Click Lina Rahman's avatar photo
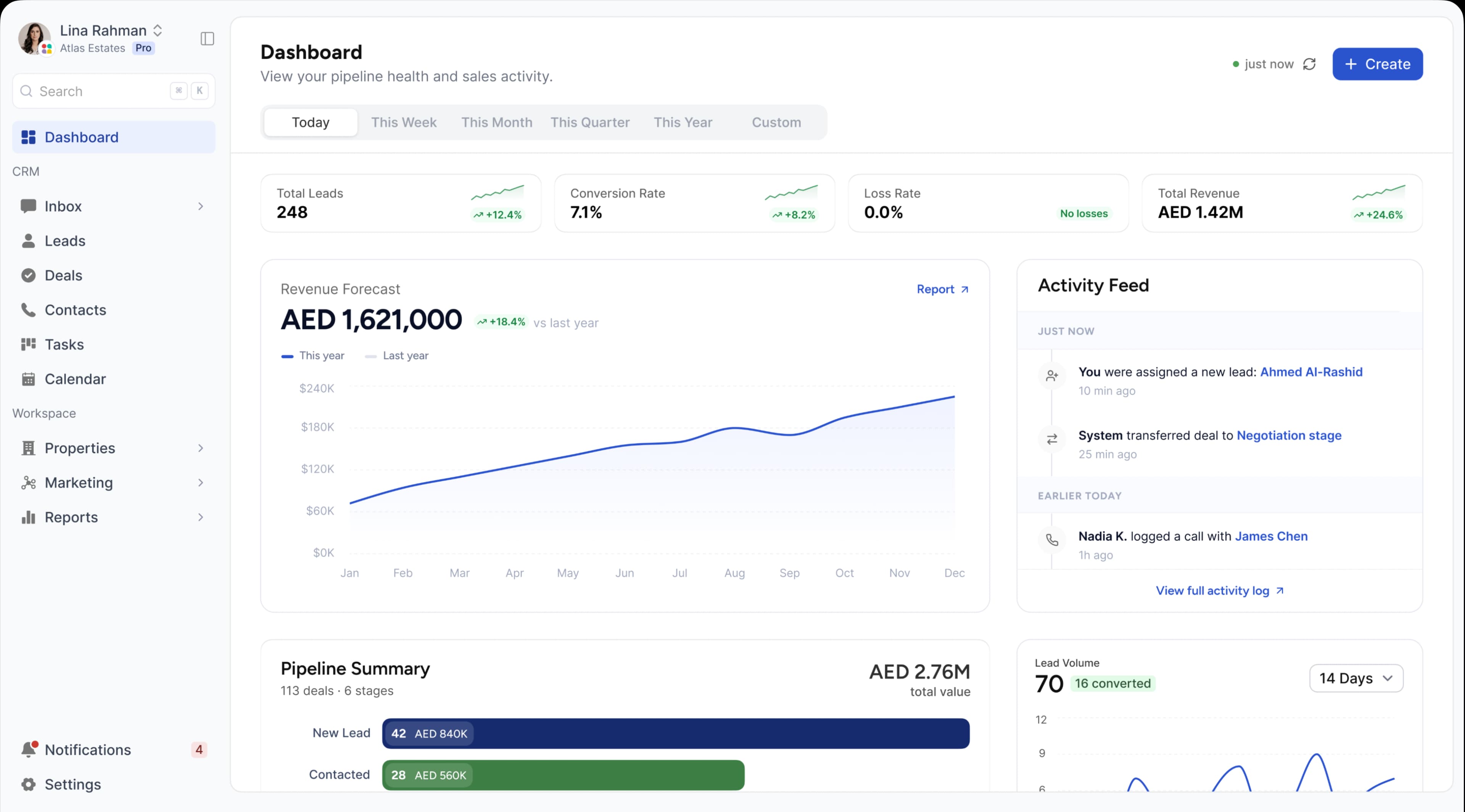This screenshot has height=812, width=1465. pos(34,39)
